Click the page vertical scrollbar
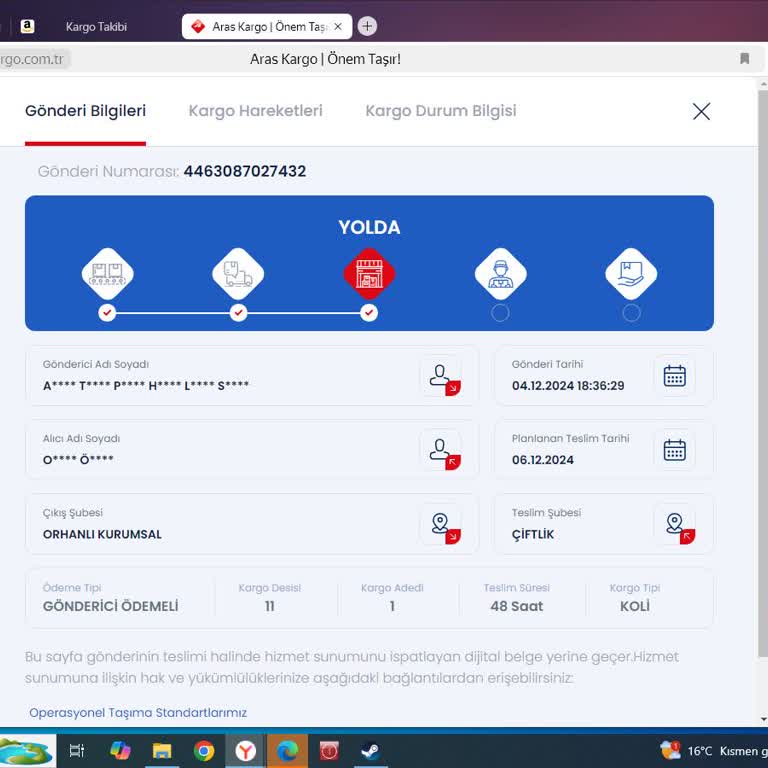 pyautogui.click(x=763, y=372)
